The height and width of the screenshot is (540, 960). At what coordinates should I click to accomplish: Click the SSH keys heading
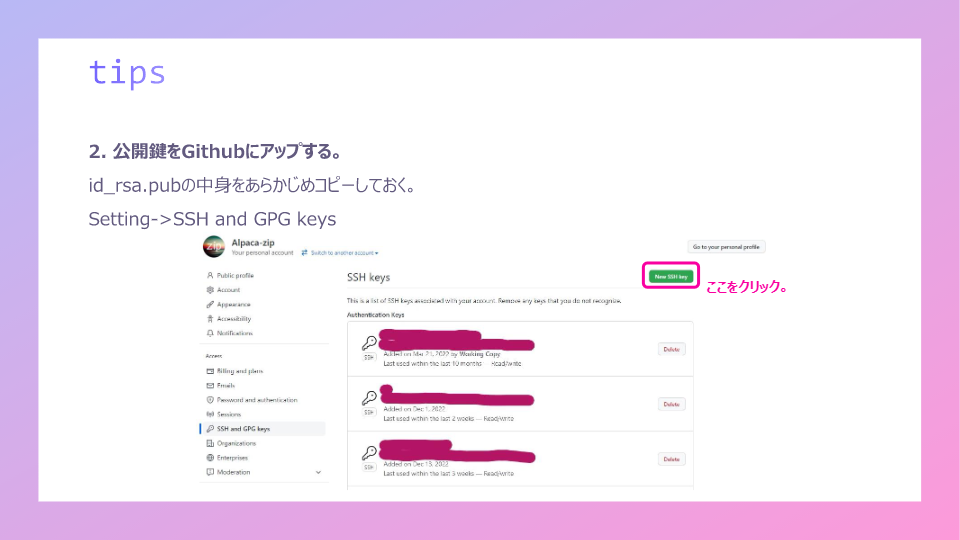[369, 277]
